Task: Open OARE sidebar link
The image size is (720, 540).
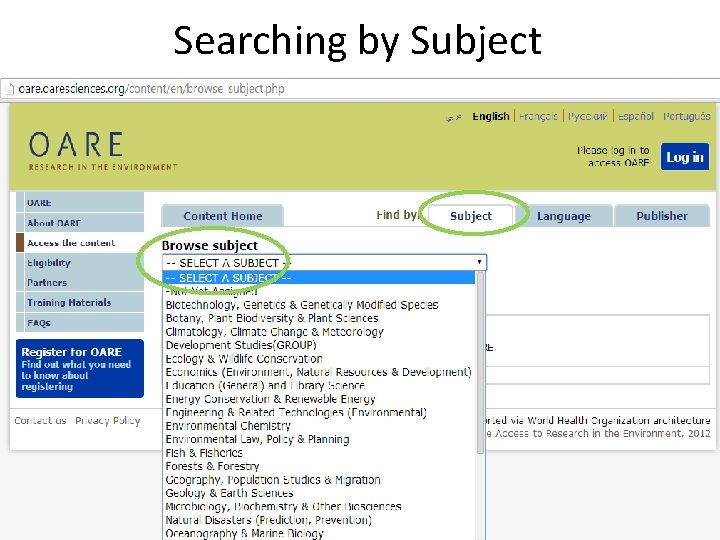Action: [80, 202]
